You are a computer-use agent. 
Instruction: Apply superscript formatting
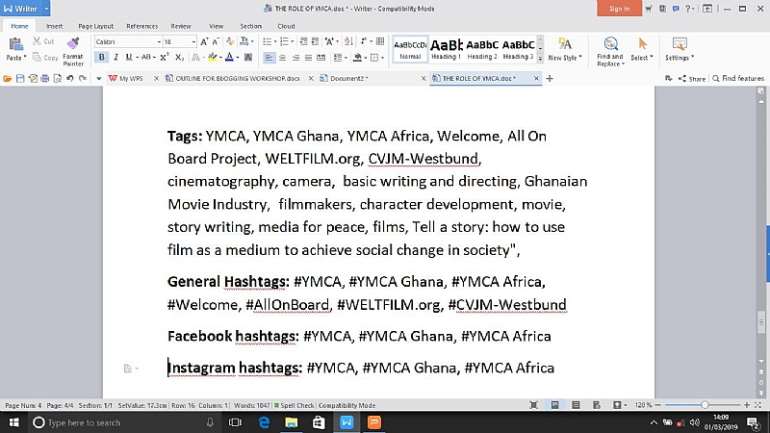165,57
